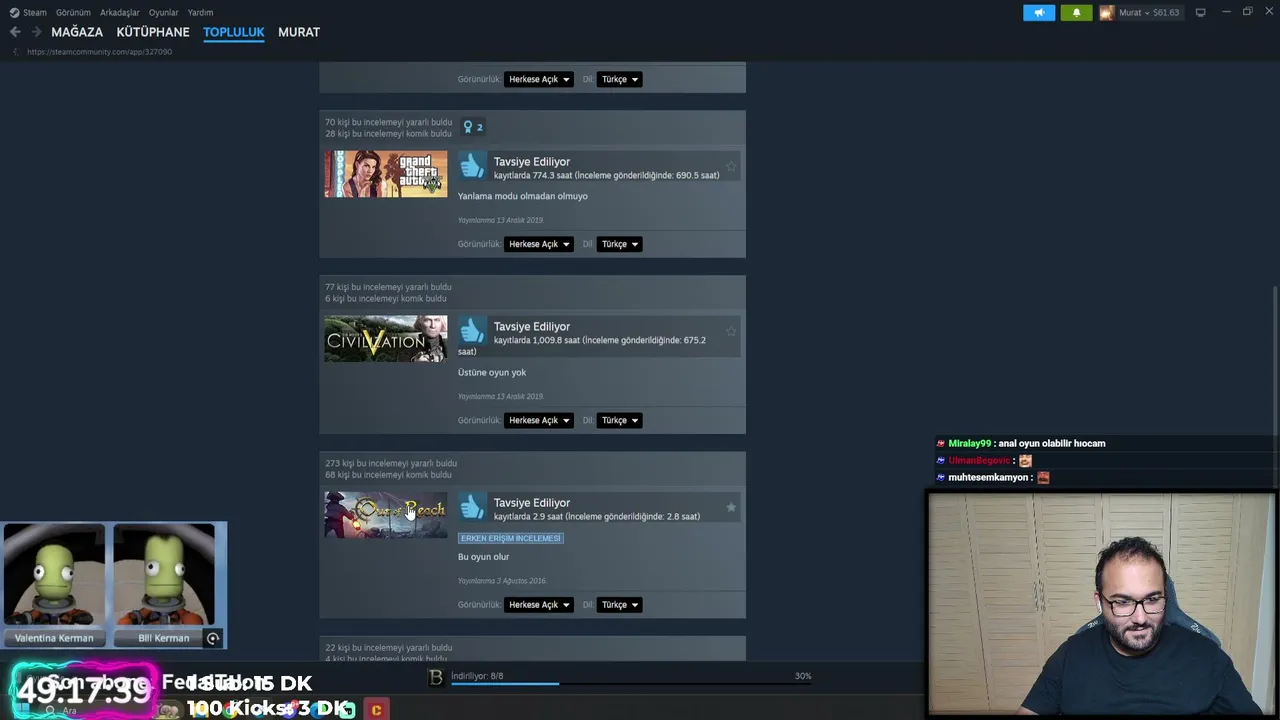Image resolution: width=1280 pixels, height=720 pixels.
Task: Open topmost Herkese Açık visibility dropdown
Action: point(538,79)
